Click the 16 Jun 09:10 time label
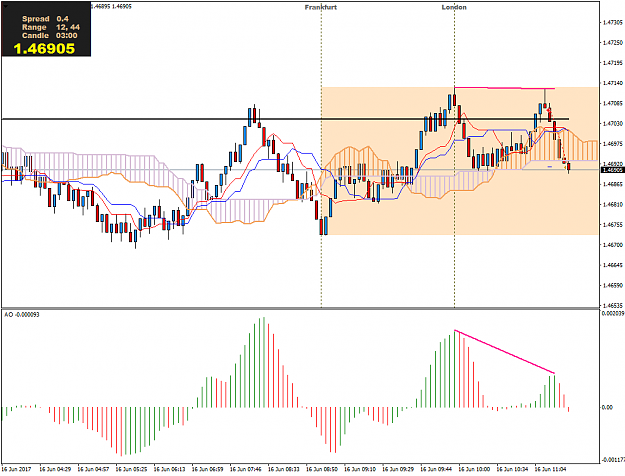The width and height of the screenshot is (625, 476). [x=360, y=469]
